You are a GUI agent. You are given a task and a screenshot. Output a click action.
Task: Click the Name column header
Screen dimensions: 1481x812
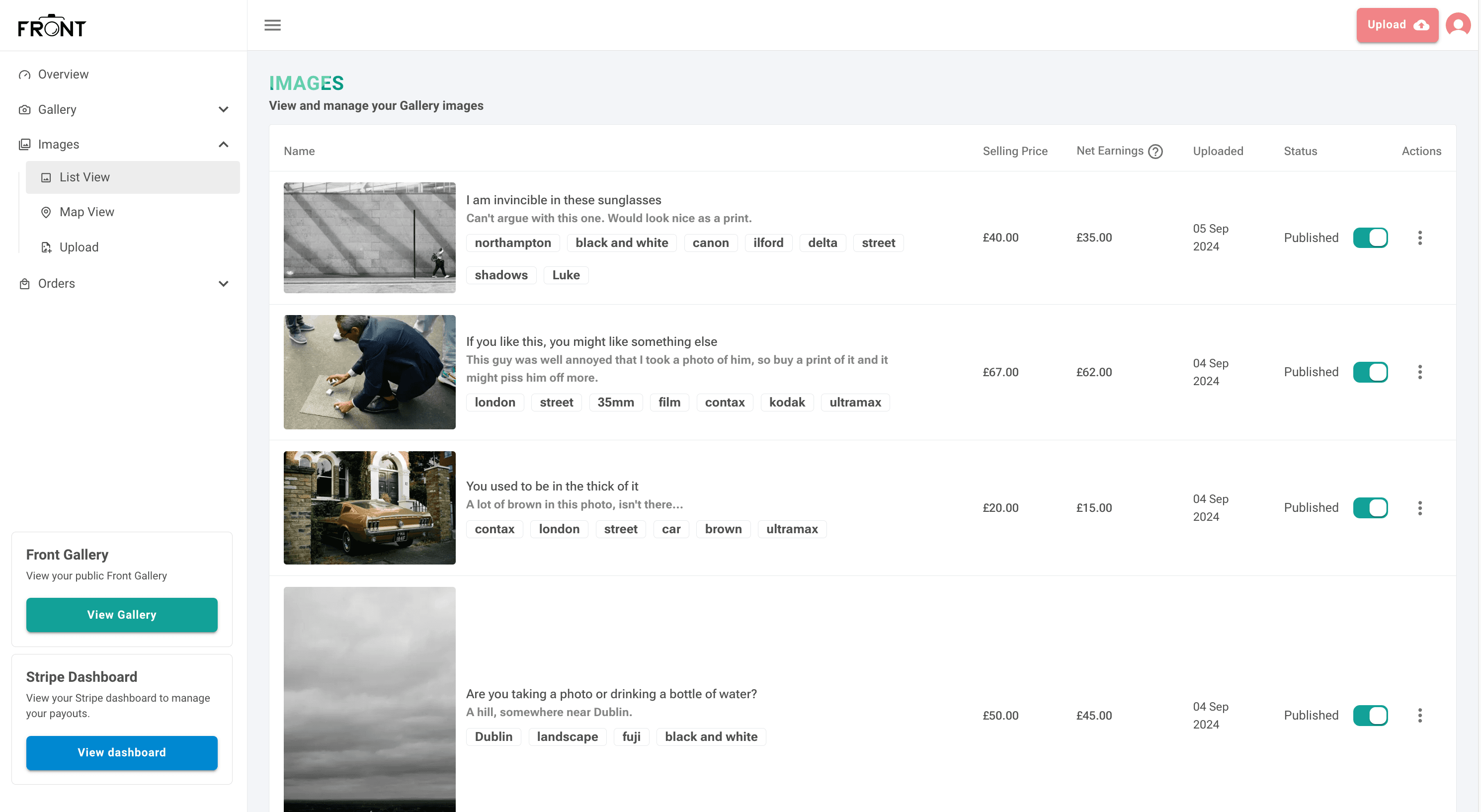pyautogui.click(x=299, y=151)
